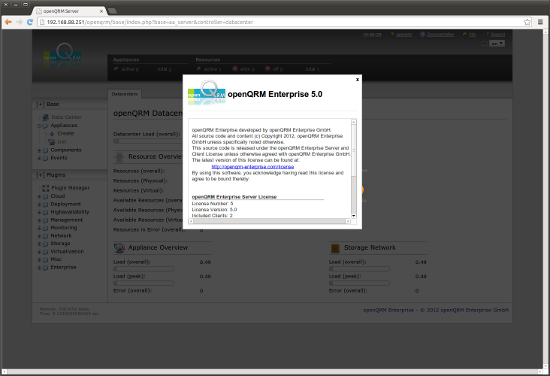Click the Data-Center tree icon

click(x=45, y=117)
